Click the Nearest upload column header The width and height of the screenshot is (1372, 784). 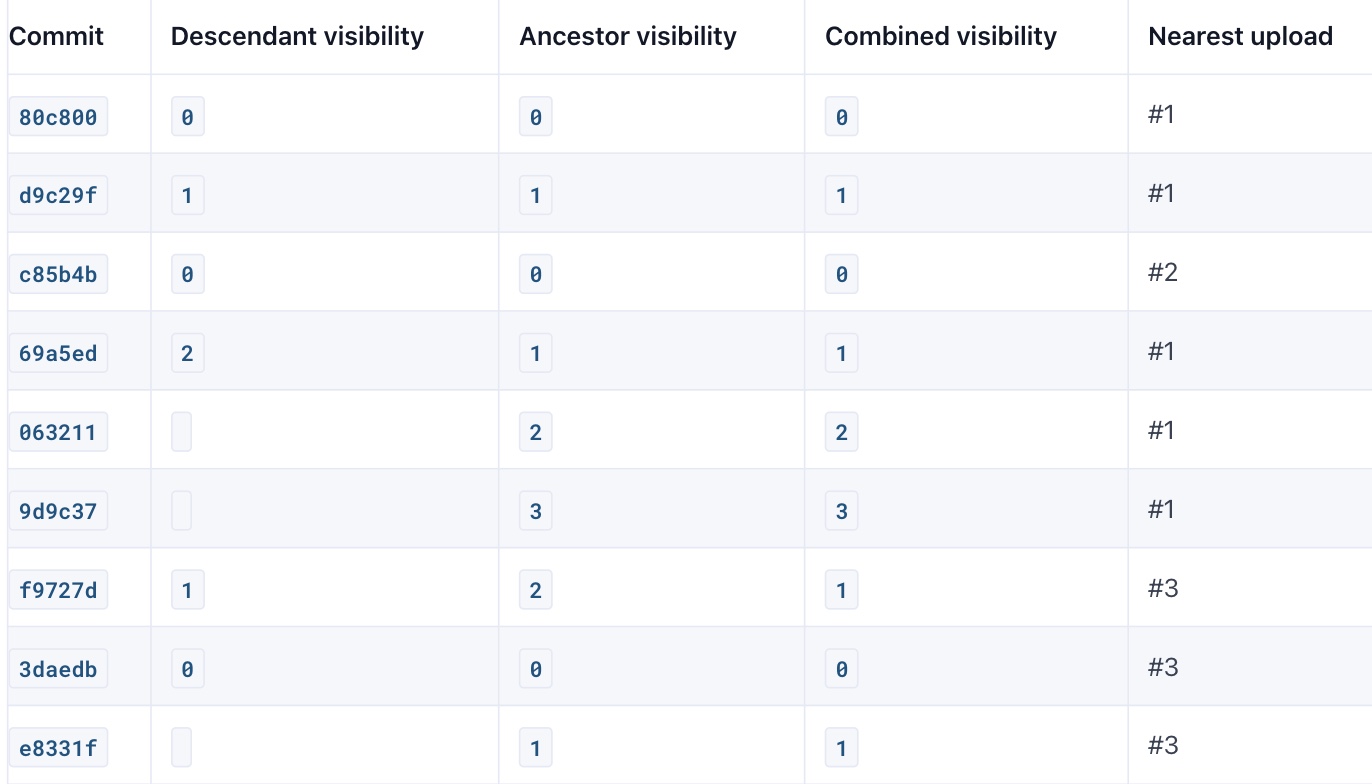coord(1240,37)
